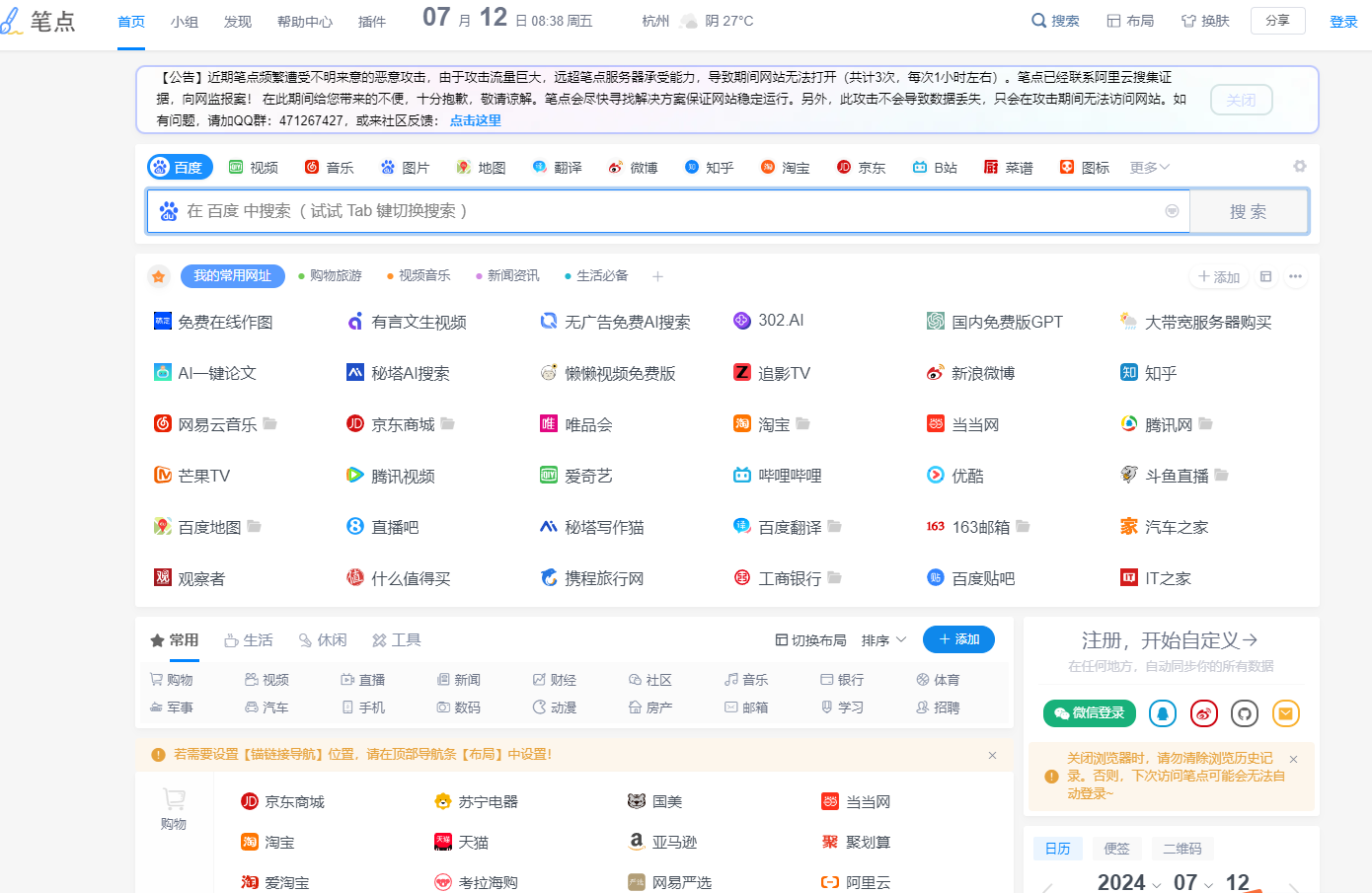Switch to the 便签 tab
The width and height of the screenshot is (1372, 893).
click(1117, 849)
